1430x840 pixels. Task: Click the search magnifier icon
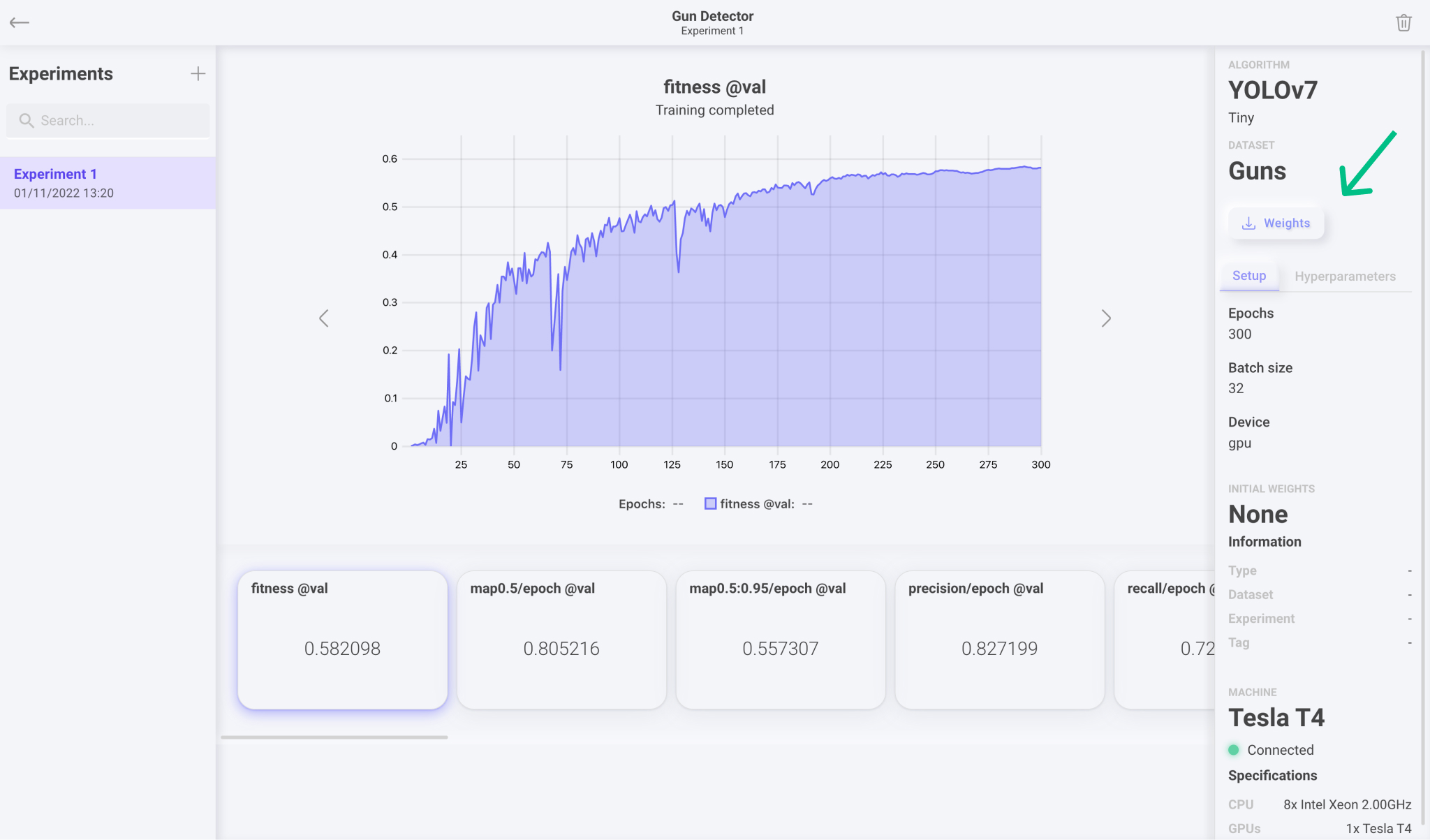click(27, 121)
